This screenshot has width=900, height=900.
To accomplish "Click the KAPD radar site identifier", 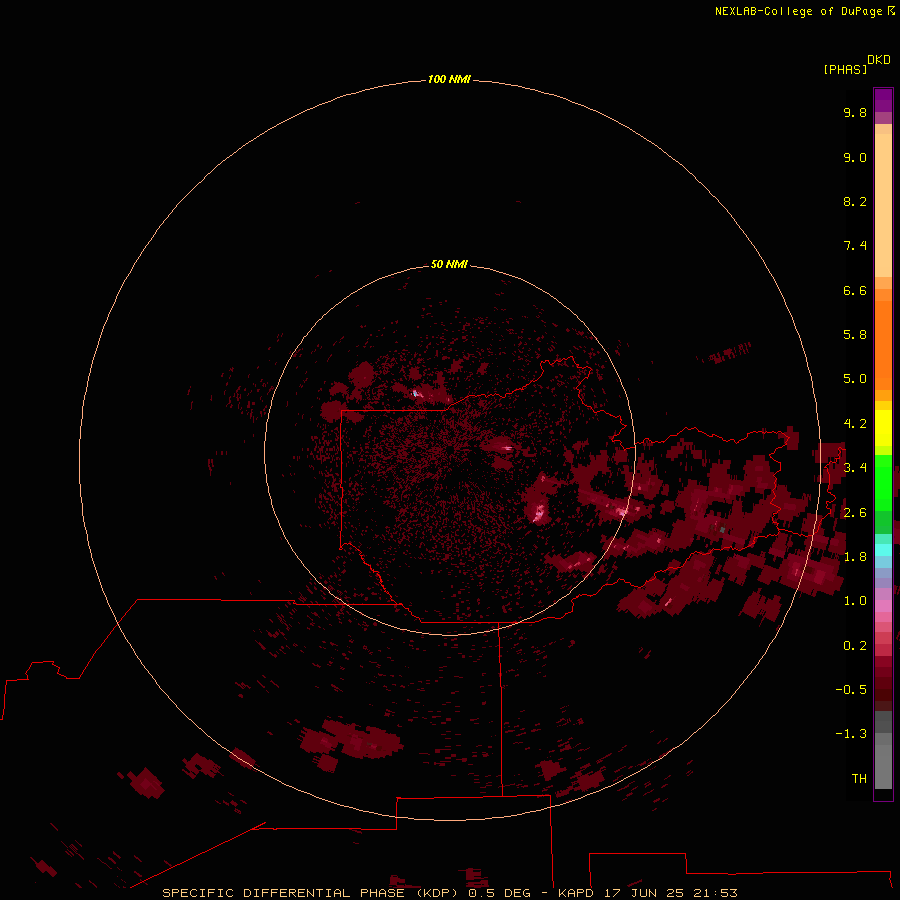I will click(x=576, y=893).
